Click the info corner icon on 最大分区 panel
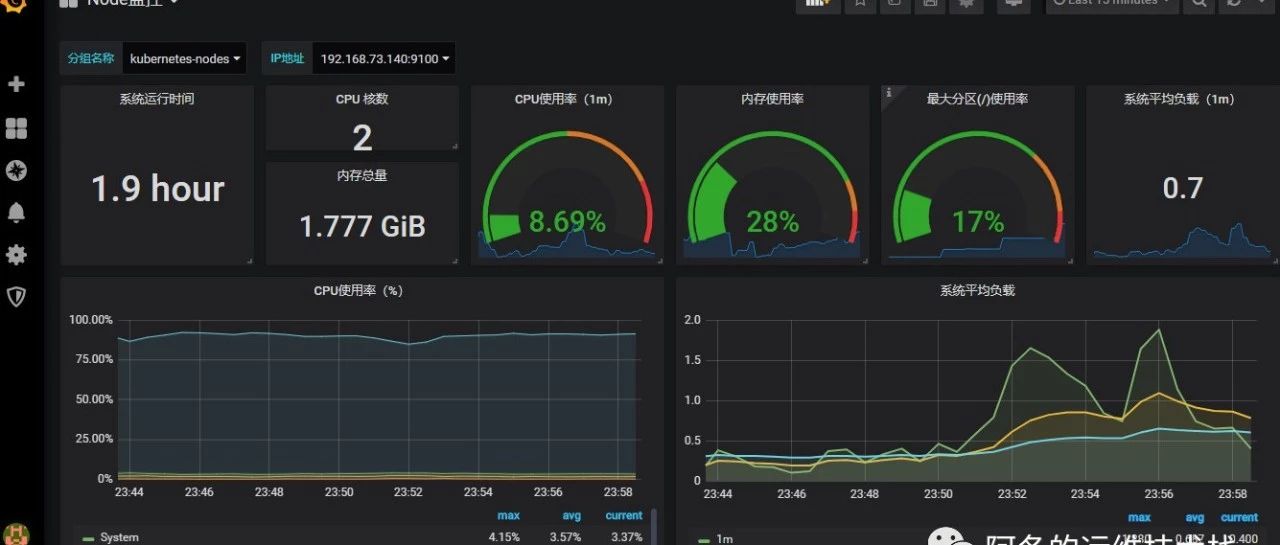This screenshot has height=545, width=1280. (x=888, y=92)
